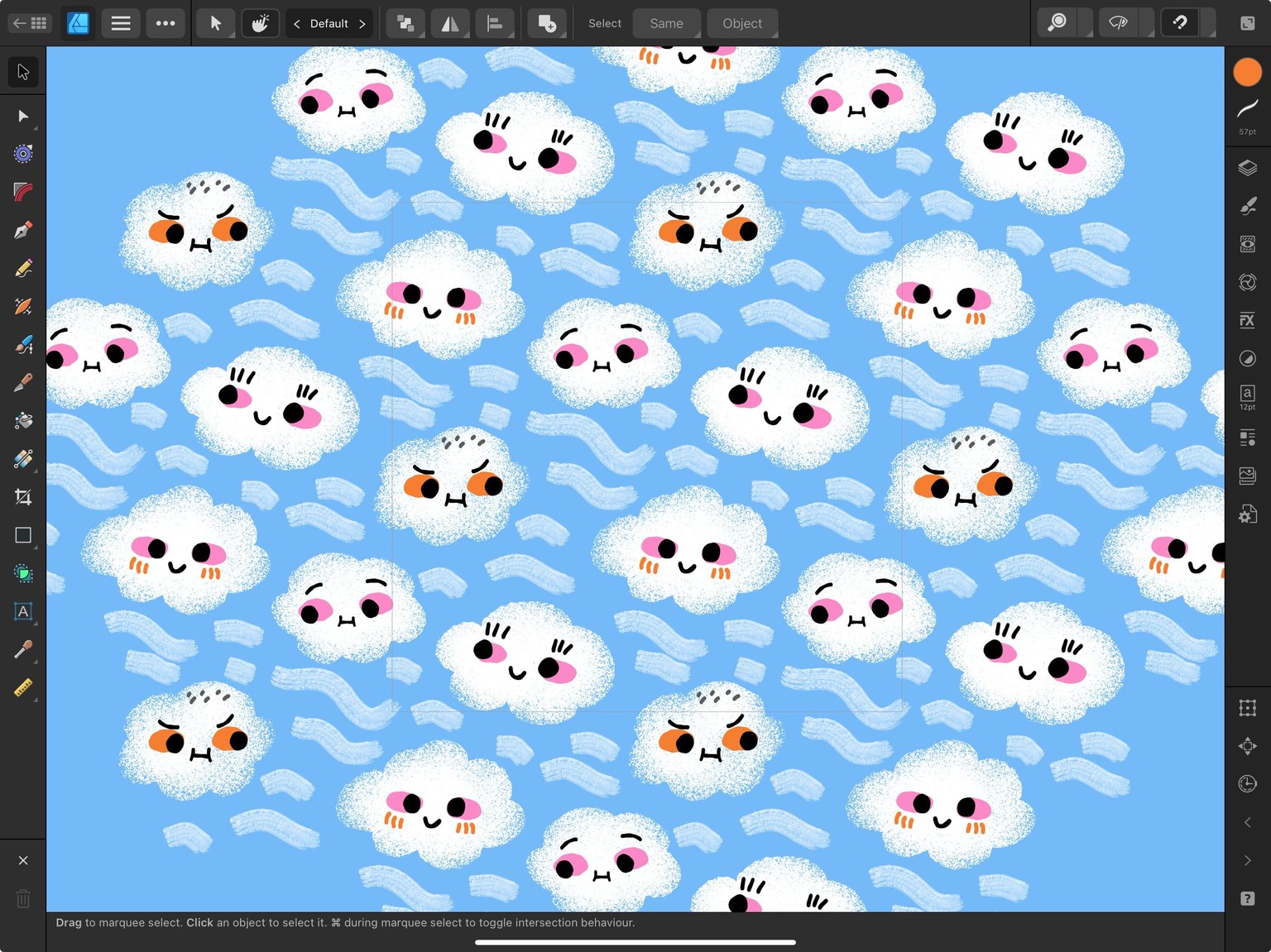
Task: Select the Pencil tool
Action: (23, 268)
